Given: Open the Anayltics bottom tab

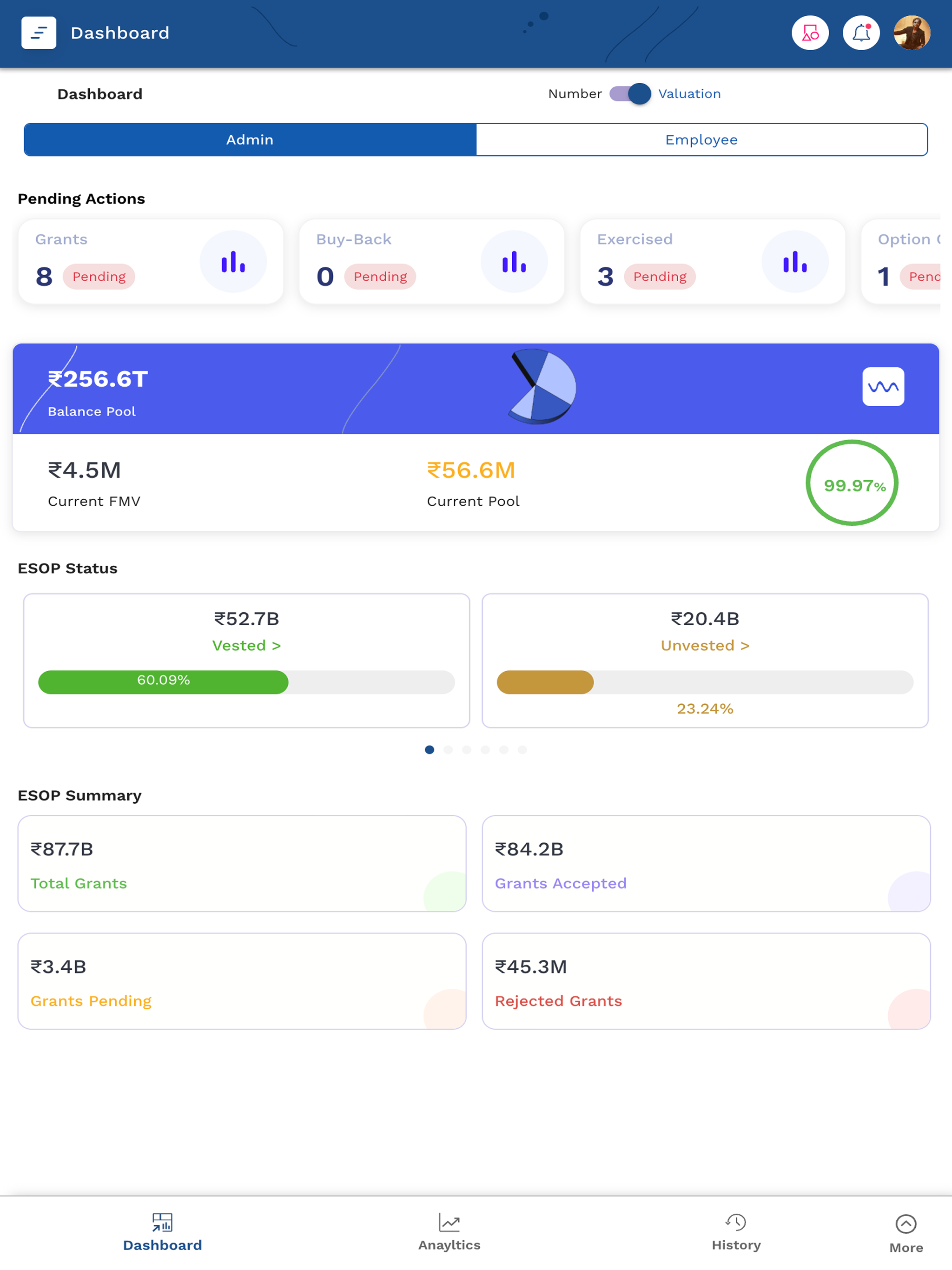Looking at the screenshot, I should tap(449, 1232).
